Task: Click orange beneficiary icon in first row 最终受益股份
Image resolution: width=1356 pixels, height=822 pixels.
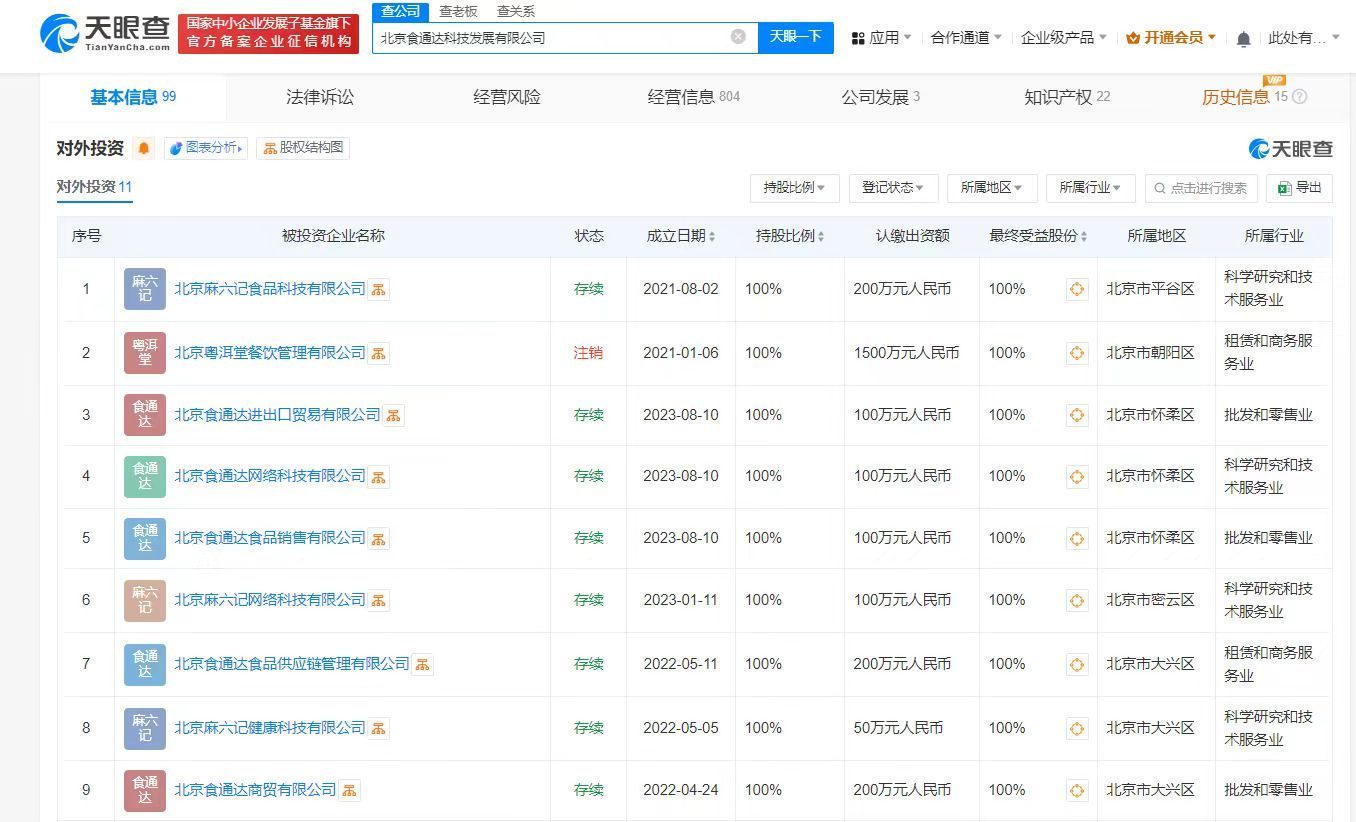Action: tap(1077, 289)
